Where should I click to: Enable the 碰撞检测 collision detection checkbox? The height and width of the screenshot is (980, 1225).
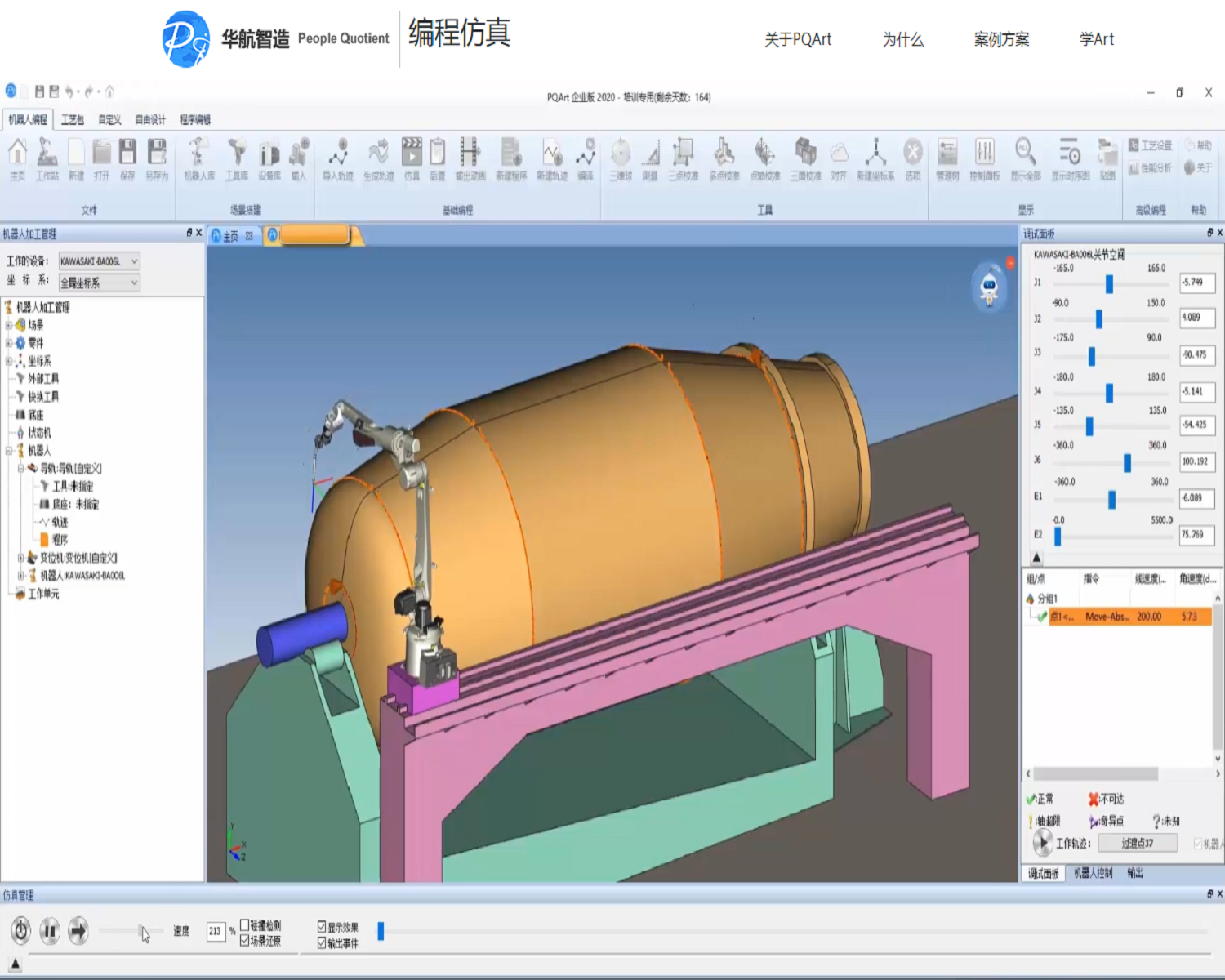tap(245, 925)
